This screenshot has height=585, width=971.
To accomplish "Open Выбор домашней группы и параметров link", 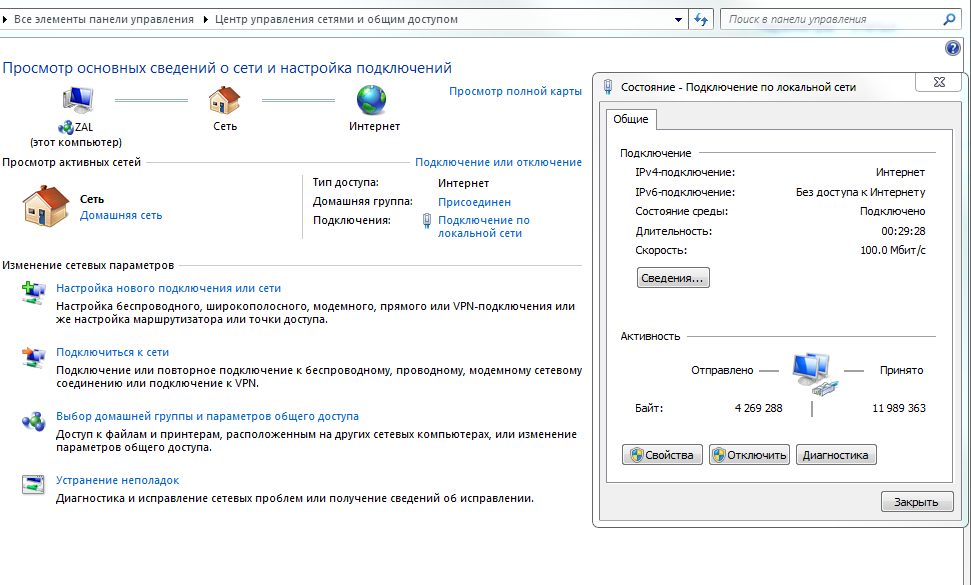I will 207,416.
